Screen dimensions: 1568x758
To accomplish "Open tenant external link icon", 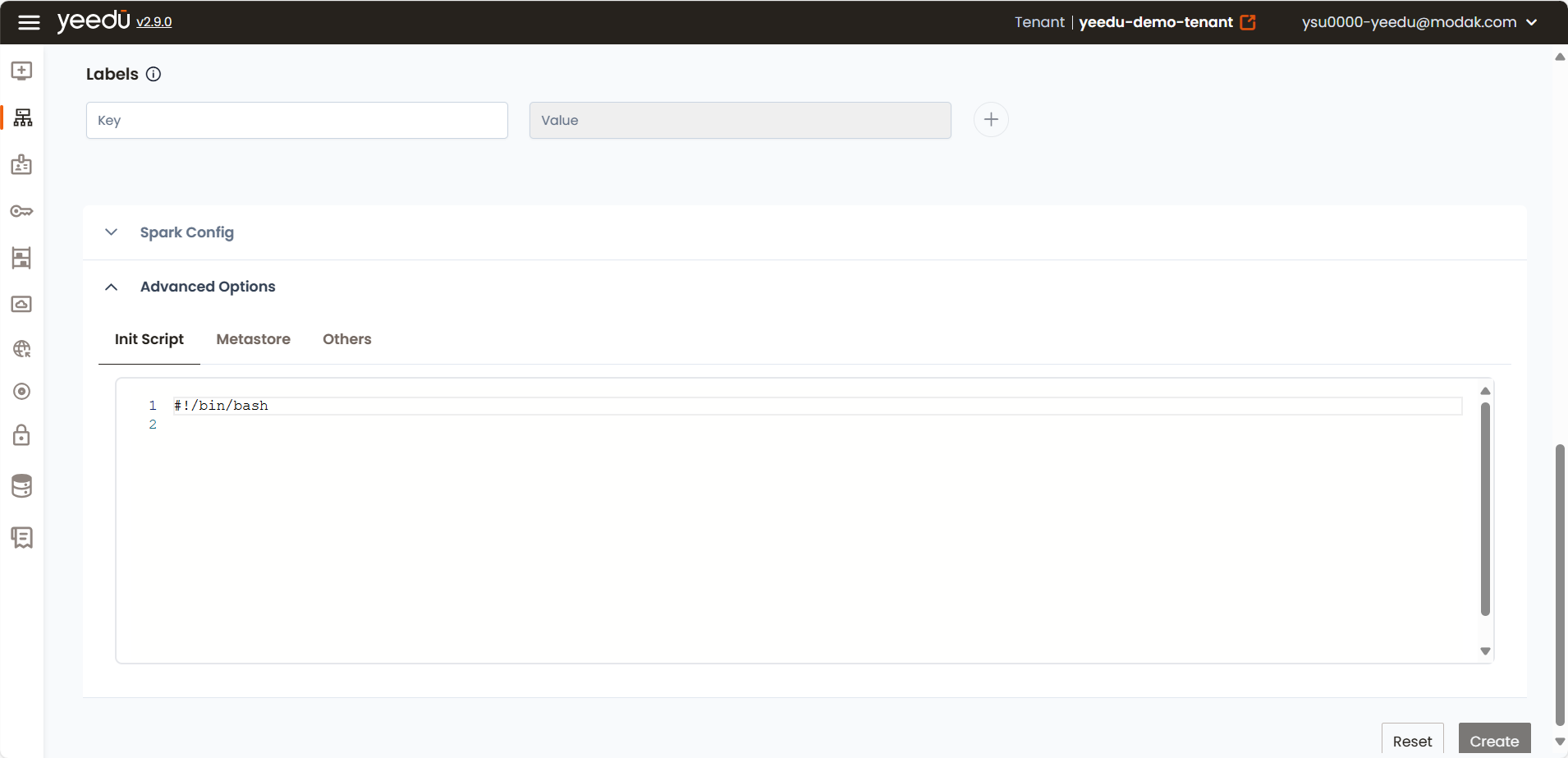I will pos(1248,22).
